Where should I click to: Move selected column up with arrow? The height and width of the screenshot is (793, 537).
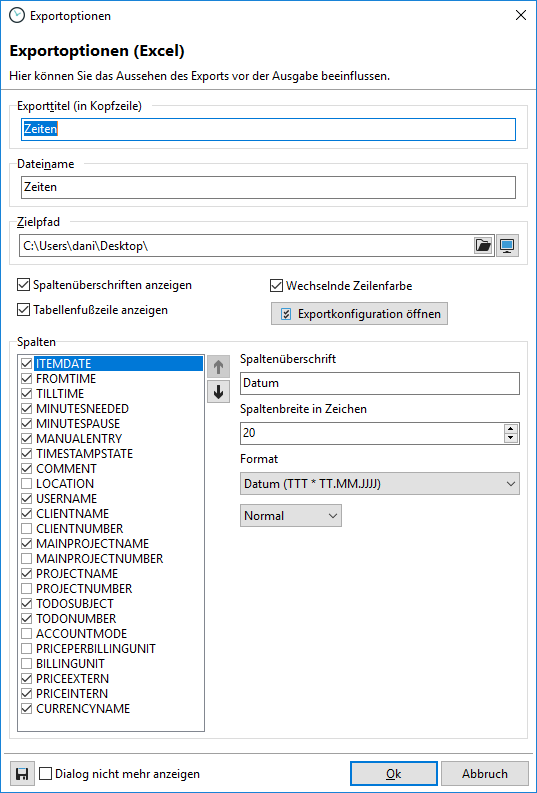click(218, 367)
